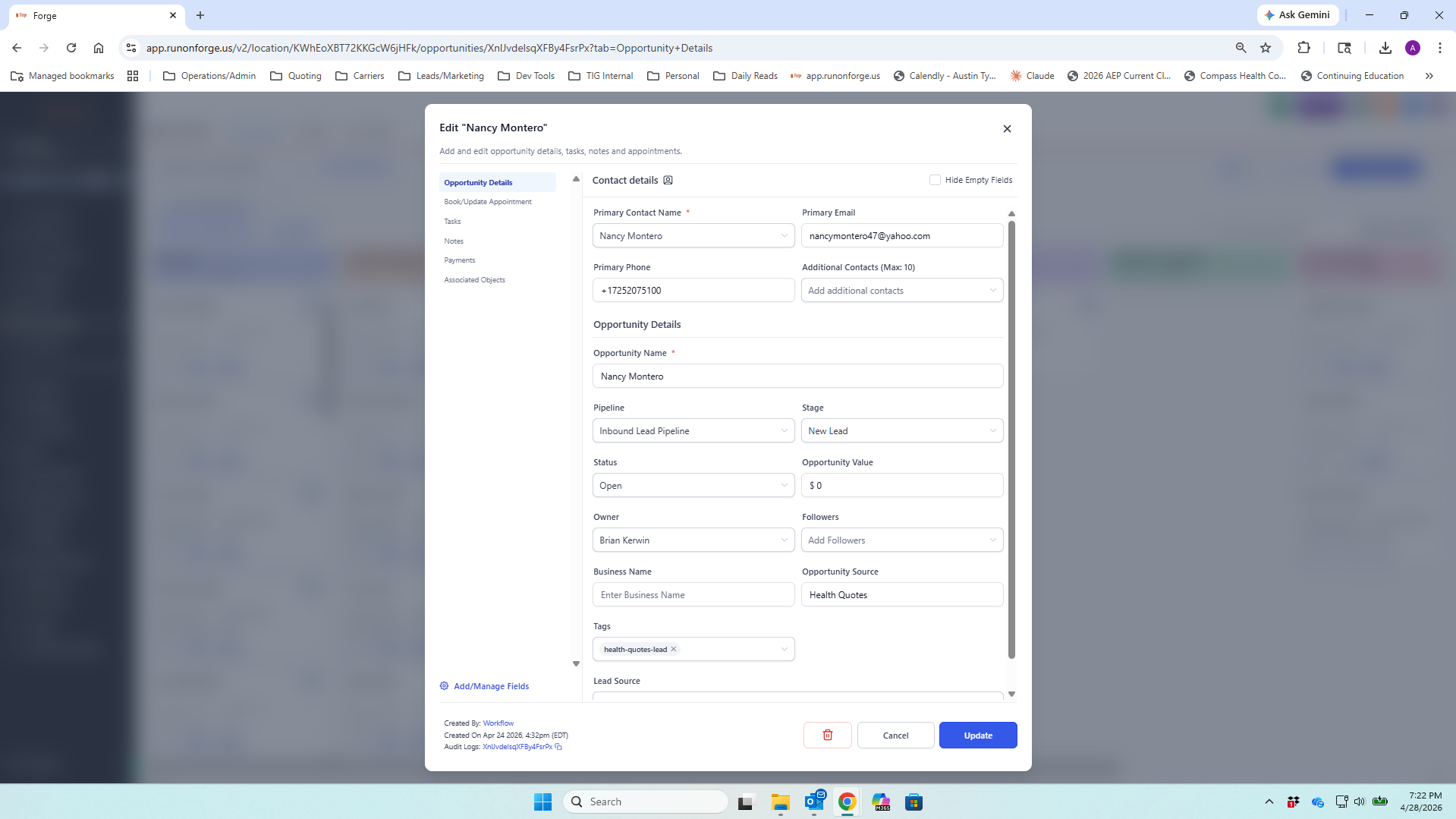Open the browser downloads icon

point(1385,48)
